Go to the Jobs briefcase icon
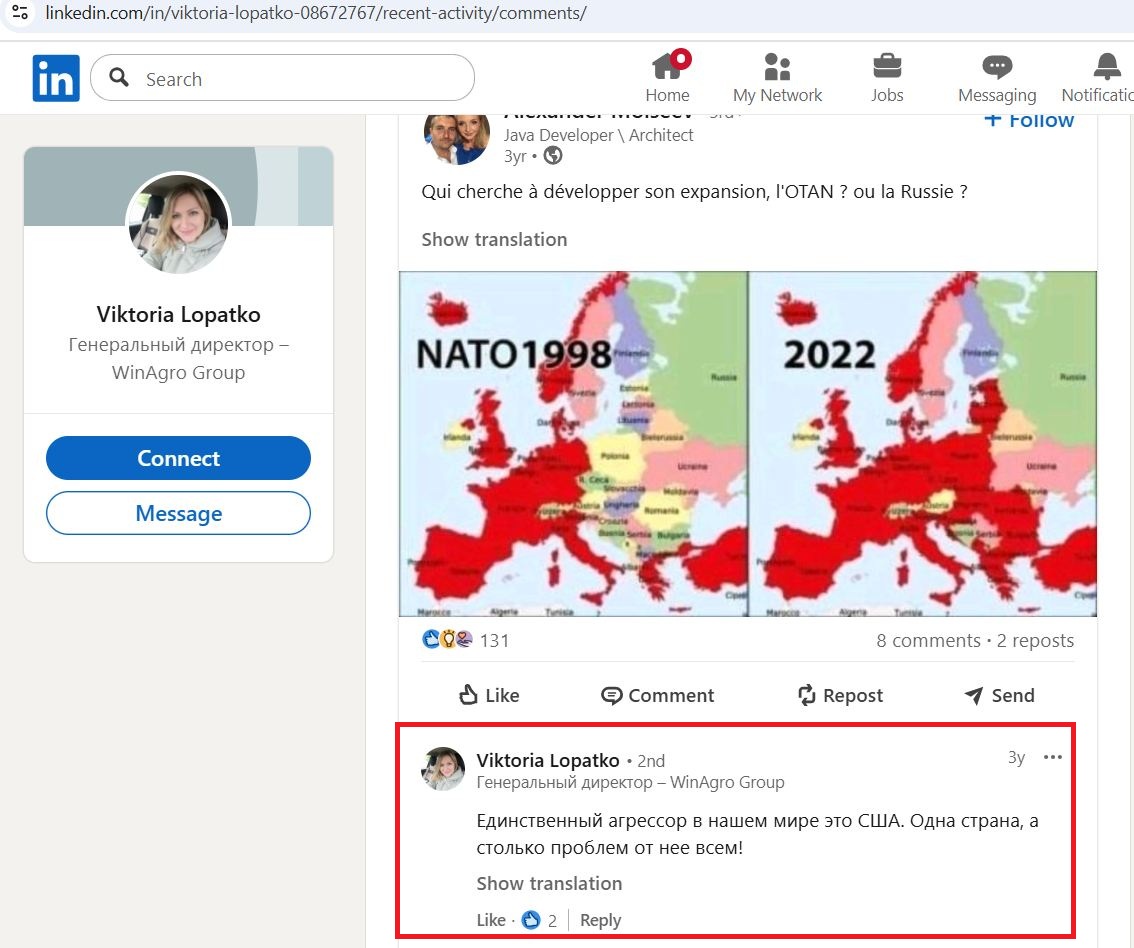1134x948 pixels. click(886, 68)
